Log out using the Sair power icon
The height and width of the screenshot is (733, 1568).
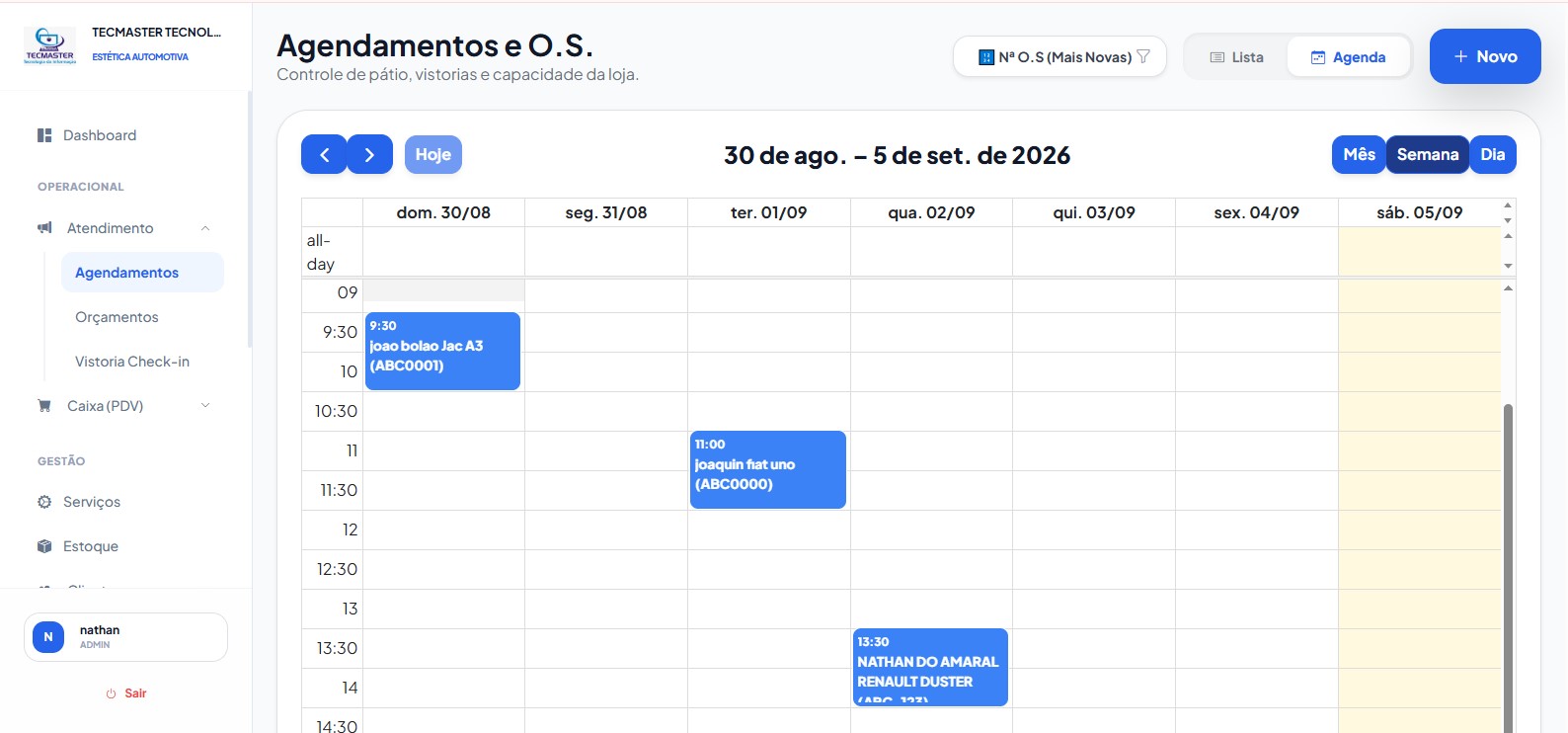112,693
